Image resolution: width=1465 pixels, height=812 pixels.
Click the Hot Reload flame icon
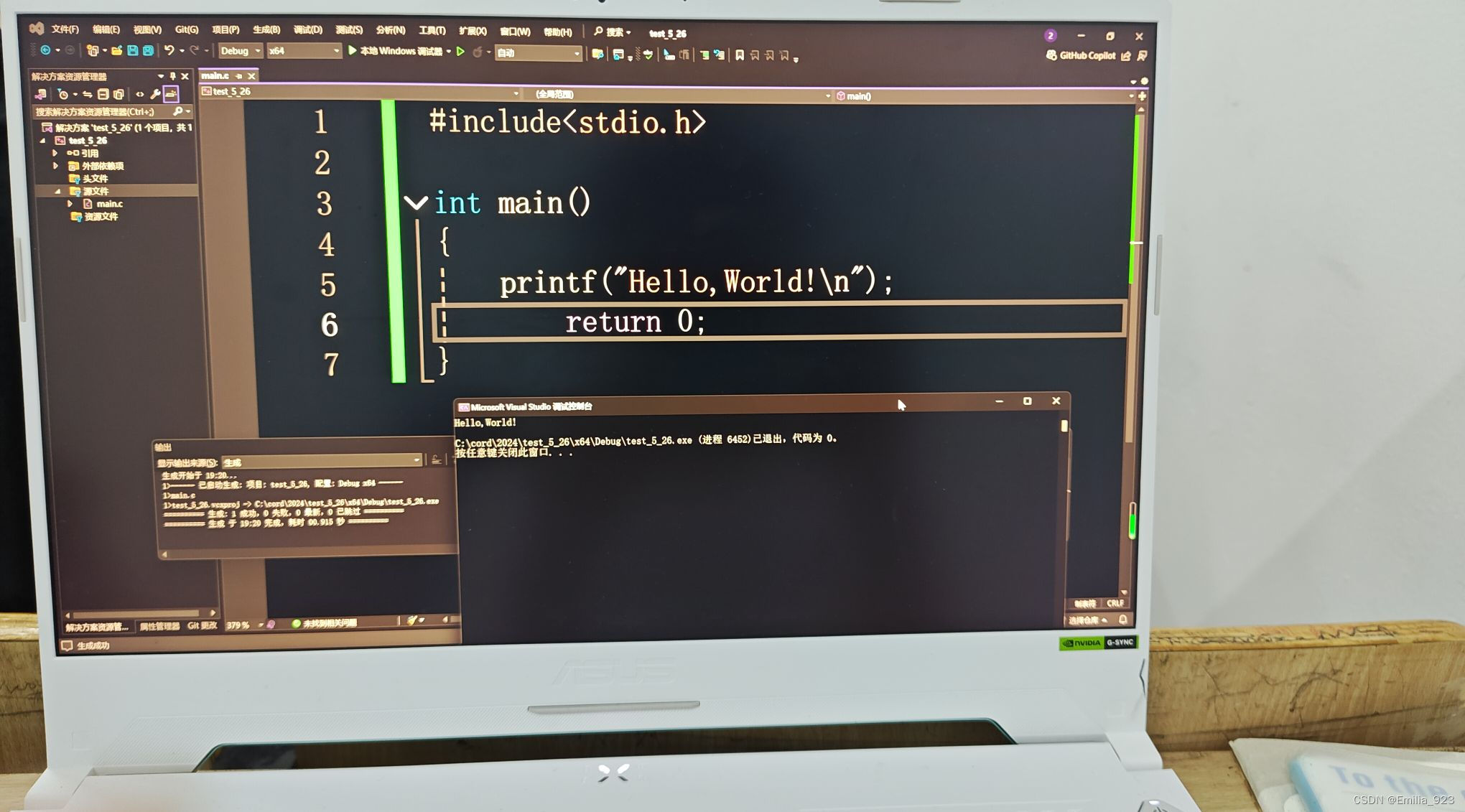pos(478,52)
